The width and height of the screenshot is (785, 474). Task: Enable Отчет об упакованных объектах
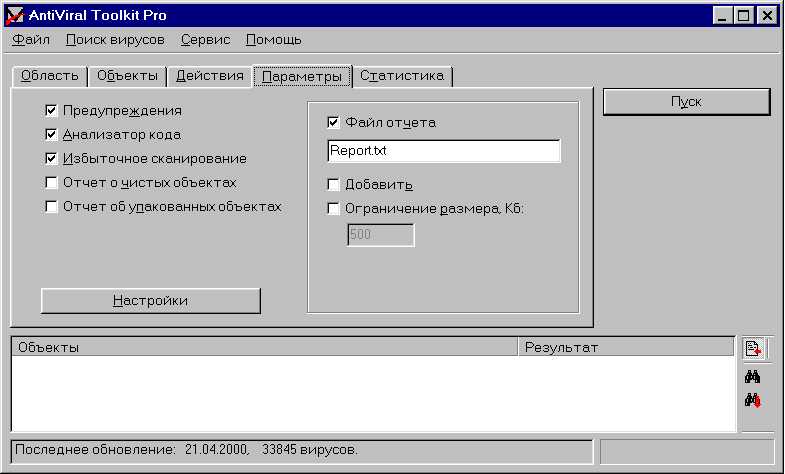(x=51, y=206)
